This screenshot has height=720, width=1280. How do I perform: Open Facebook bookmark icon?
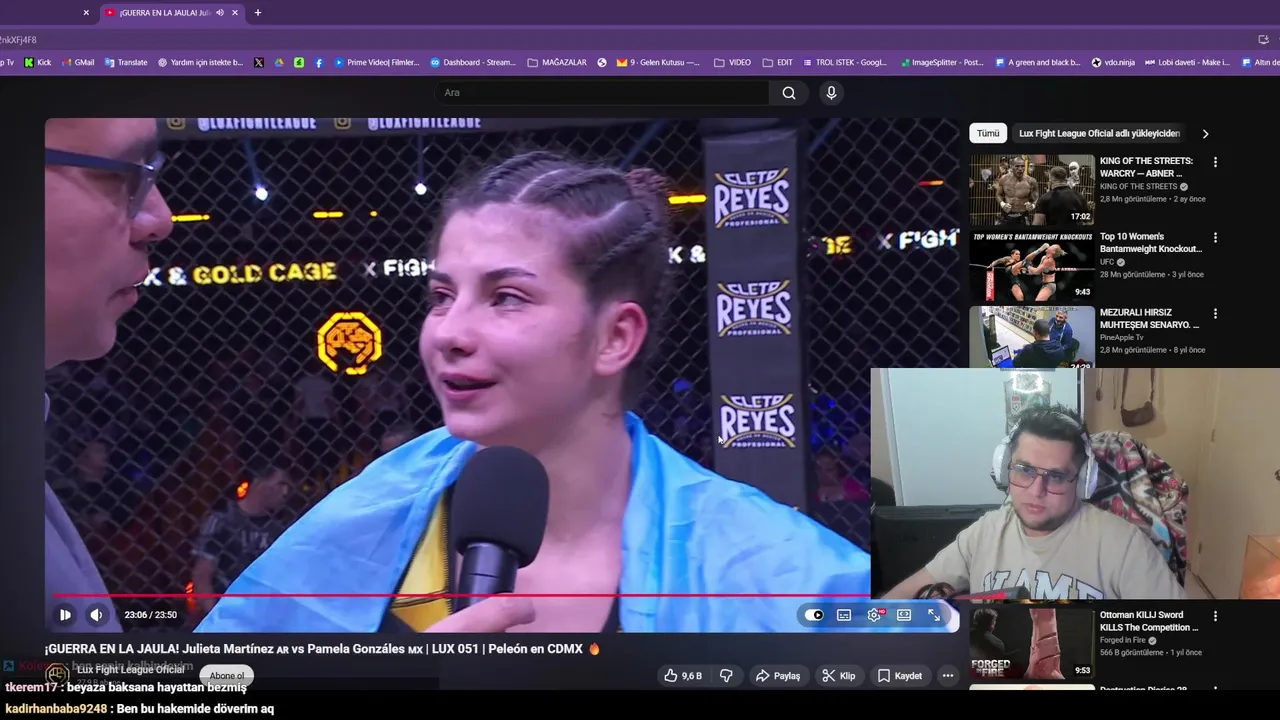click(x=319, y=62)
